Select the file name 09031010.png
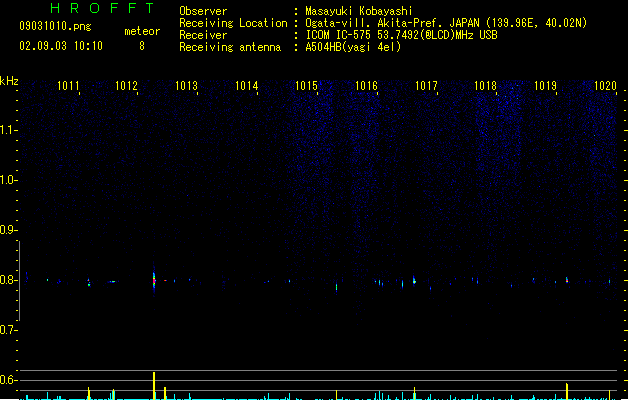This screenshot has height=400, width=629. point(55,26)
